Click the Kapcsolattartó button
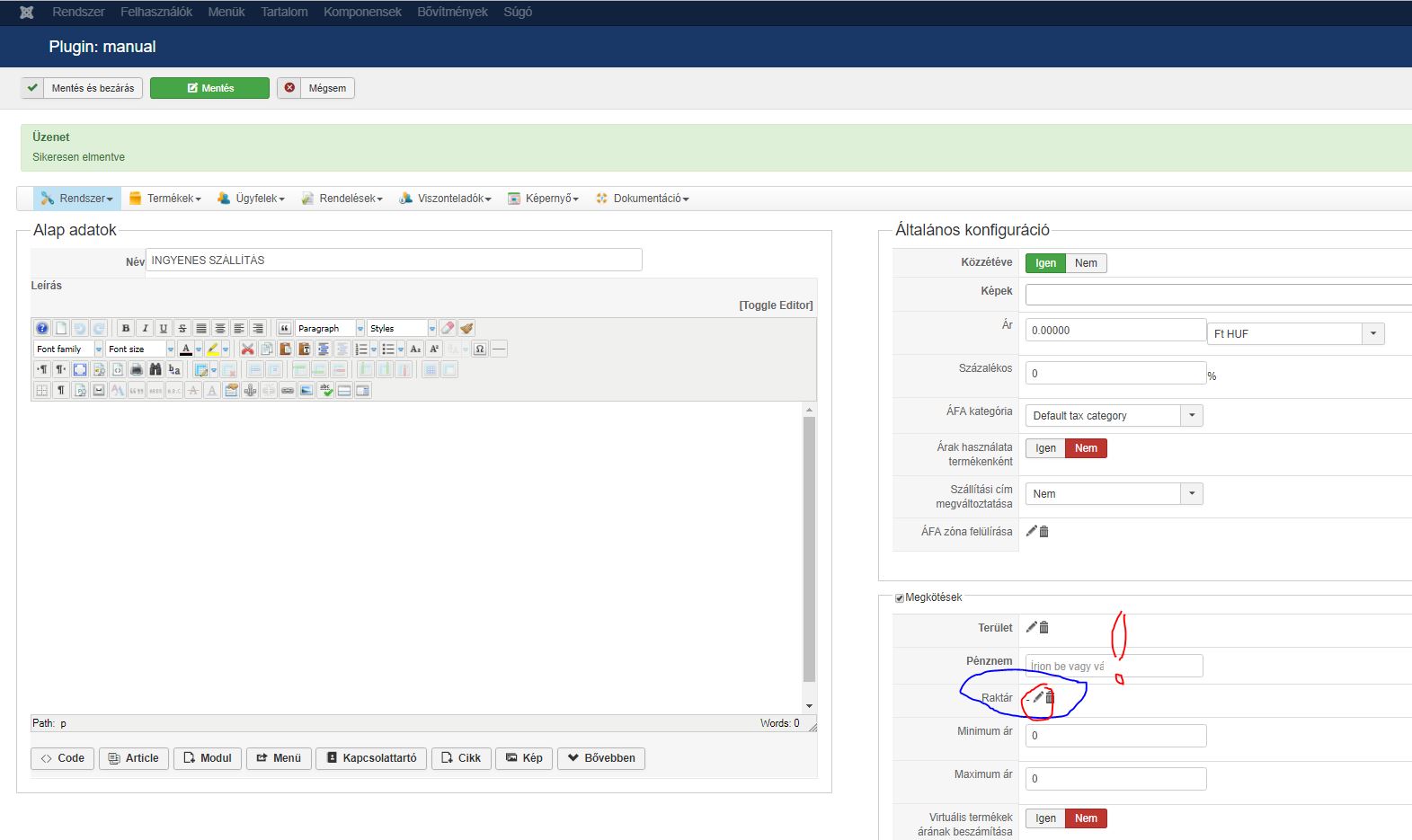 click(371, 758)
